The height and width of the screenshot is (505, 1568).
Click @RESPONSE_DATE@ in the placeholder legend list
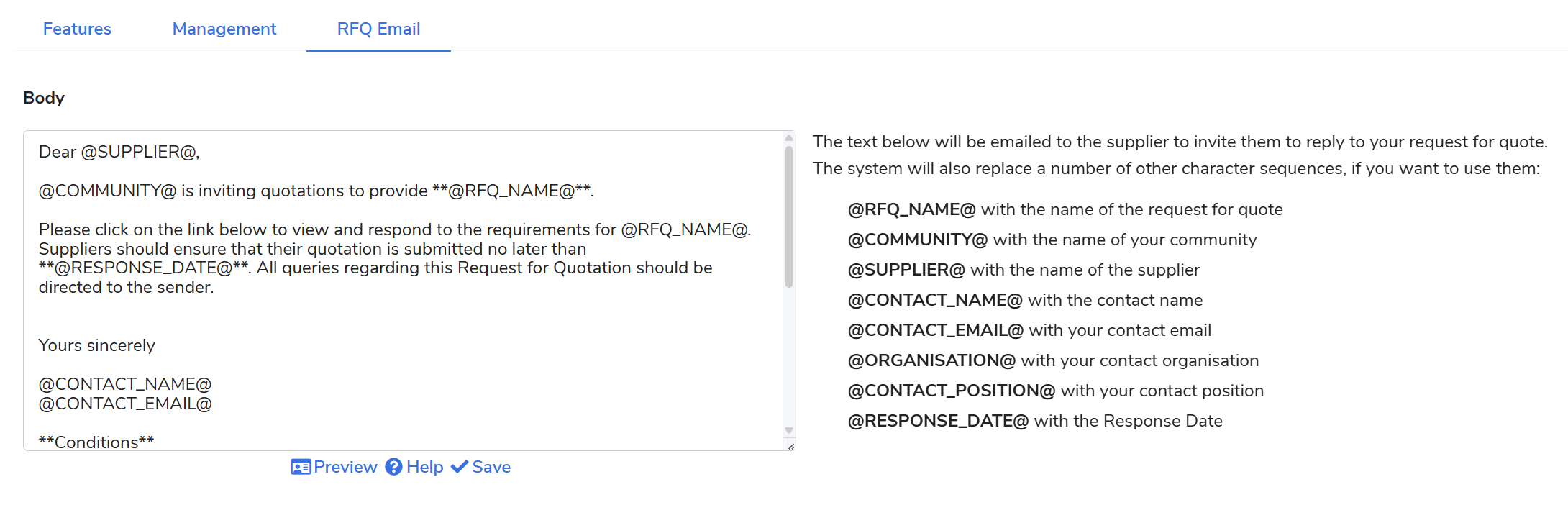tap(938, 422)
